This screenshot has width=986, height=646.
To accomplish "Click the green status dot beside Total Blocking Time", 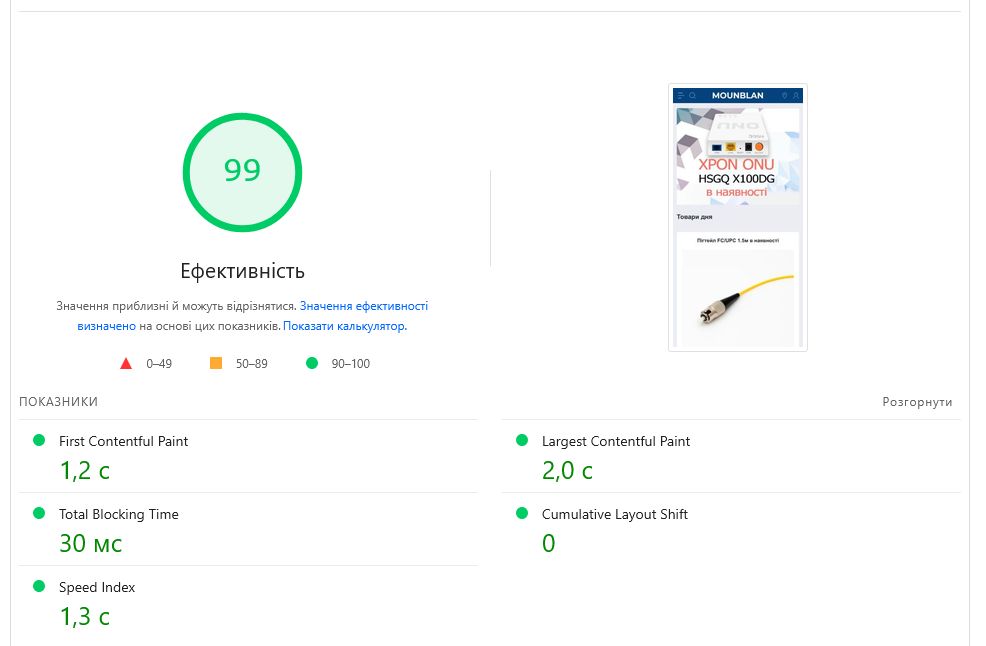I will coord(39,513).
